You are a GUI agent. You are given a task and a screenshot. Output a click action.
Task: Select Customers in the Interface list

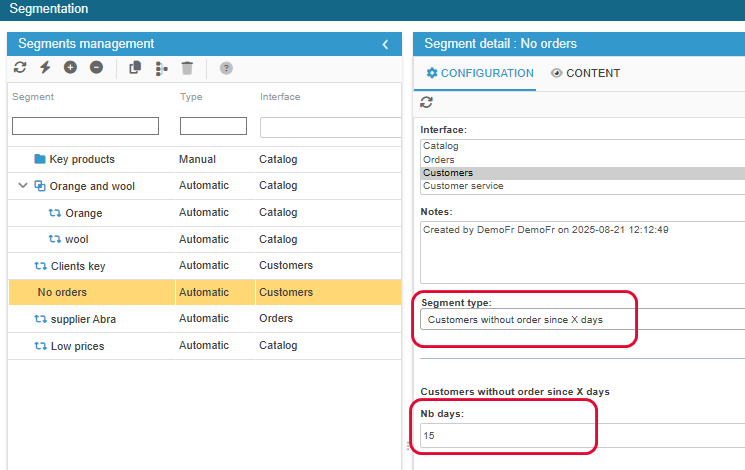click(583, 173)
